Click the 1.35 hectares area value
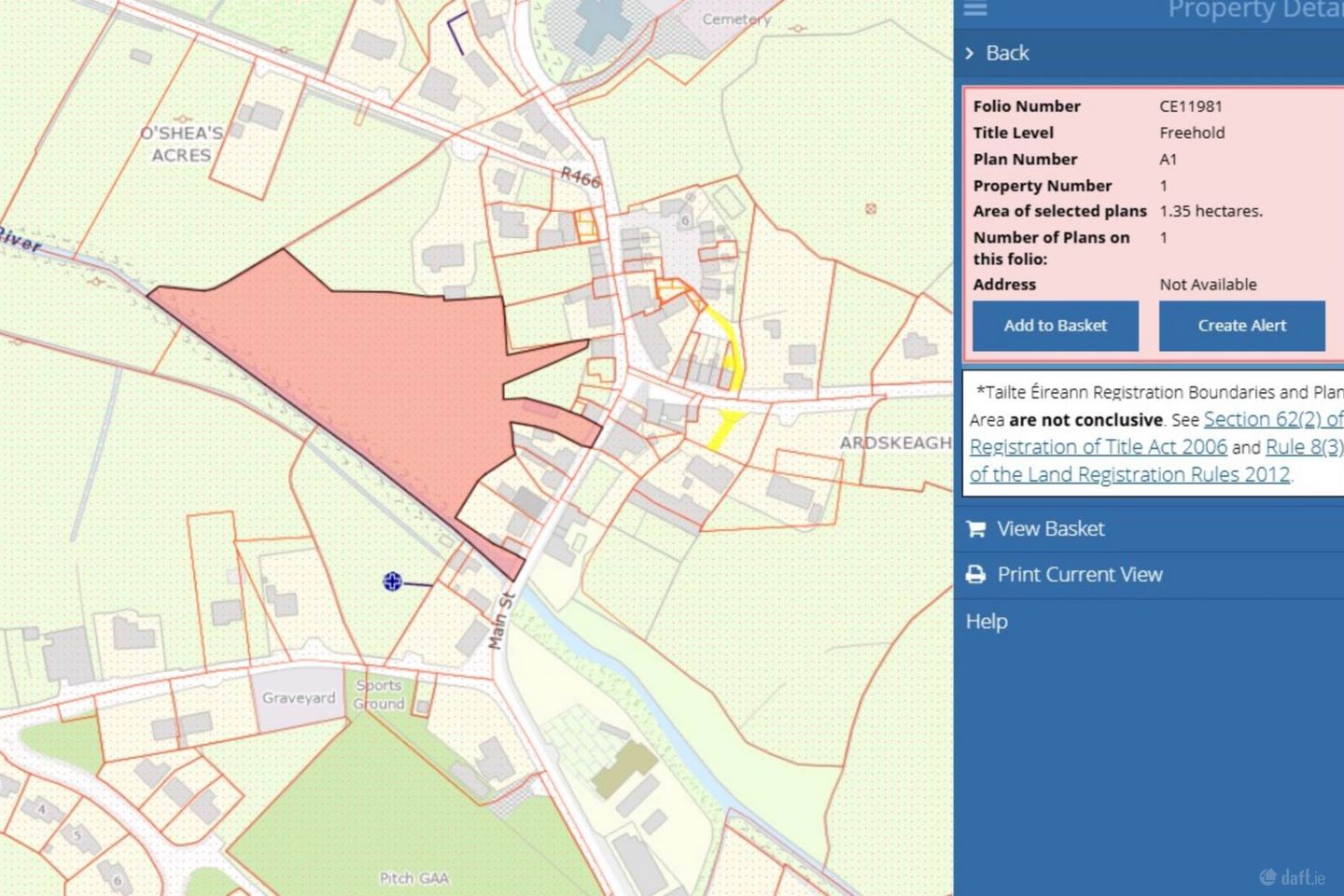Viewport: 1344px width, 896px height. point(1211,211)
